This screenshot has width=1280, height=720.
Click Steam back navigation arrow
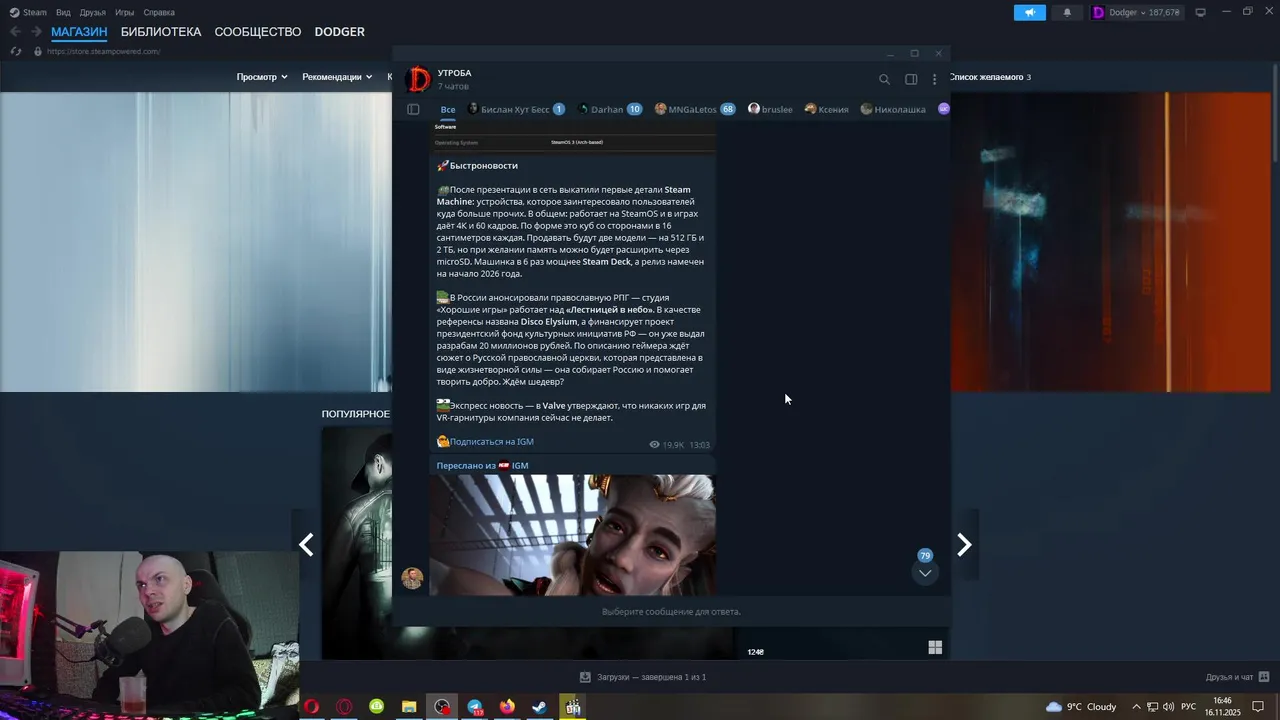pos(15,32)
